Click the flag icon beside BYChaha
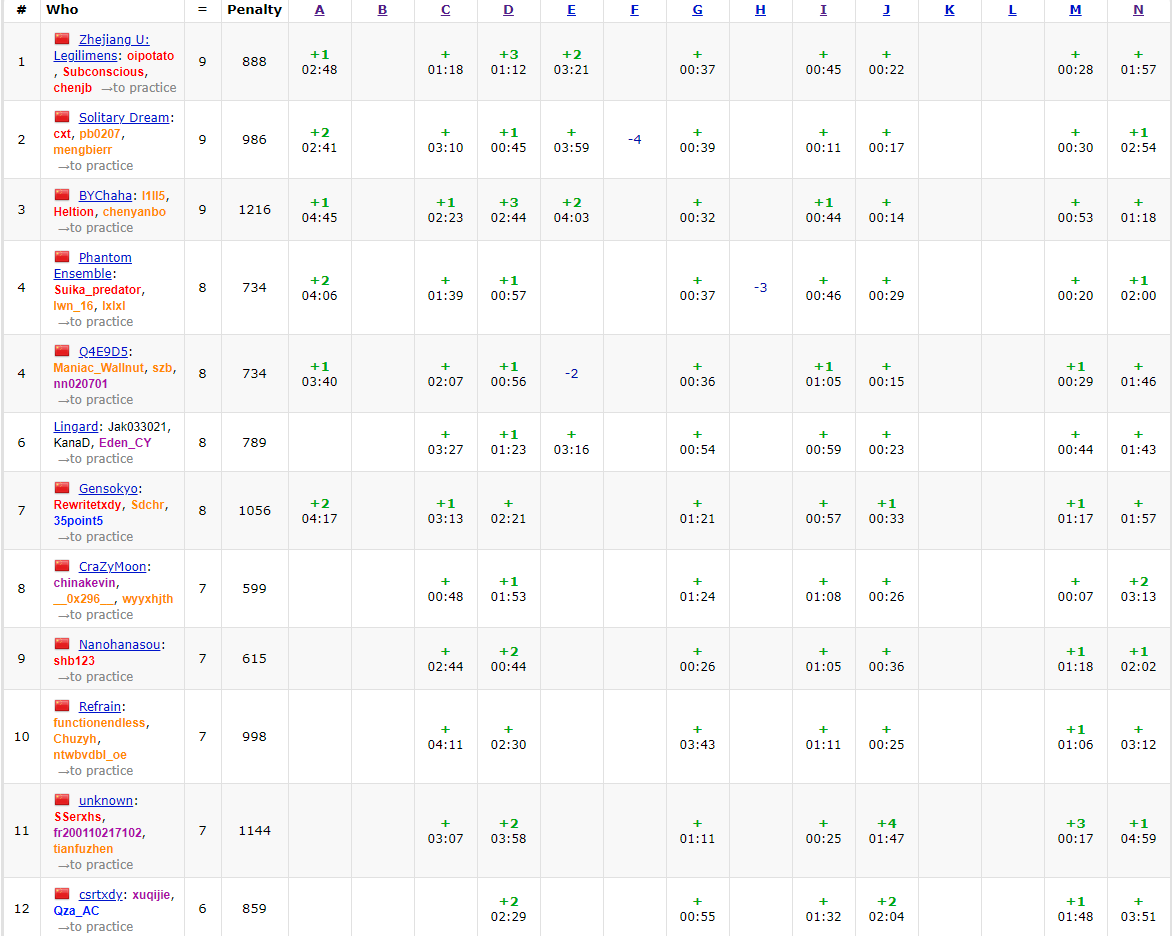 62,195
